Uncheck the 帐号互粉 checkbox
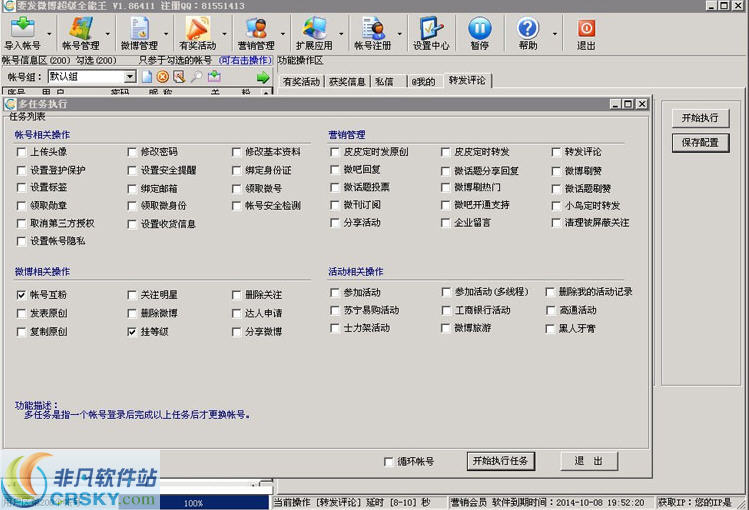This screenshot has height=510, width=749. tap(22, 295)
